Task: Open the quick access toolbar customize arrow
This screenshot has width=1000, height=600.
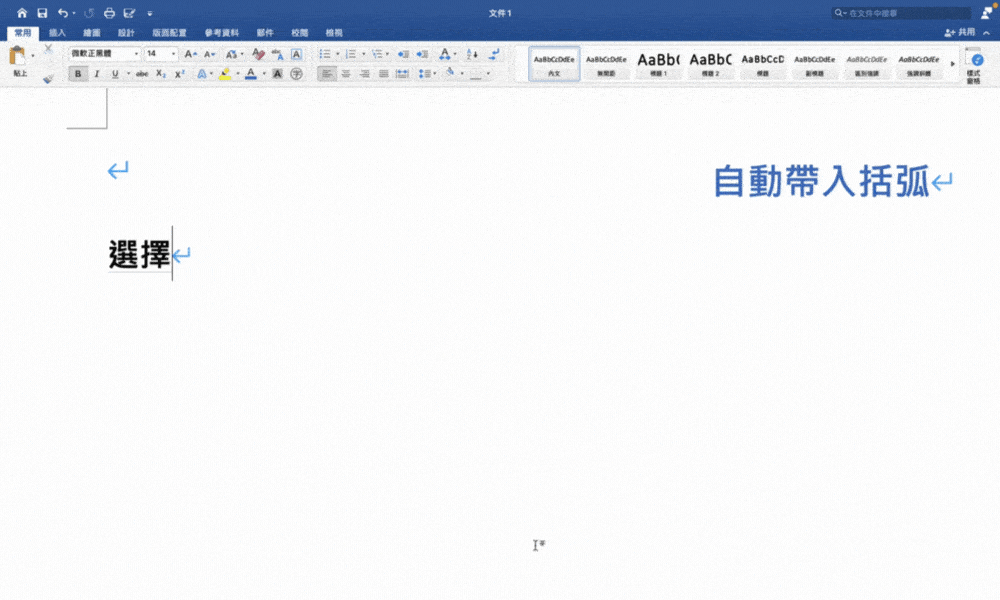Action: (x=150, y=13)
